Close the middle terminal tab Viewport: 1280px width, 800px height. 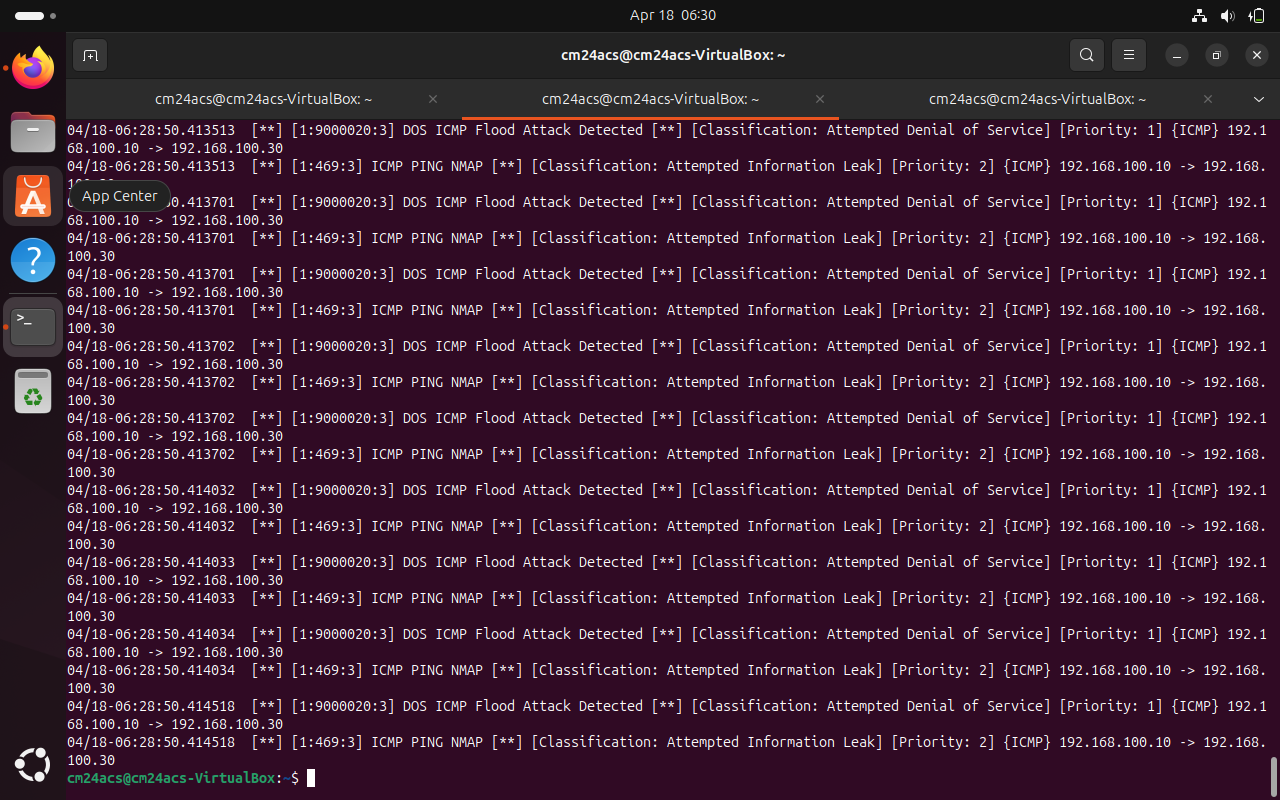coord(820,99)
